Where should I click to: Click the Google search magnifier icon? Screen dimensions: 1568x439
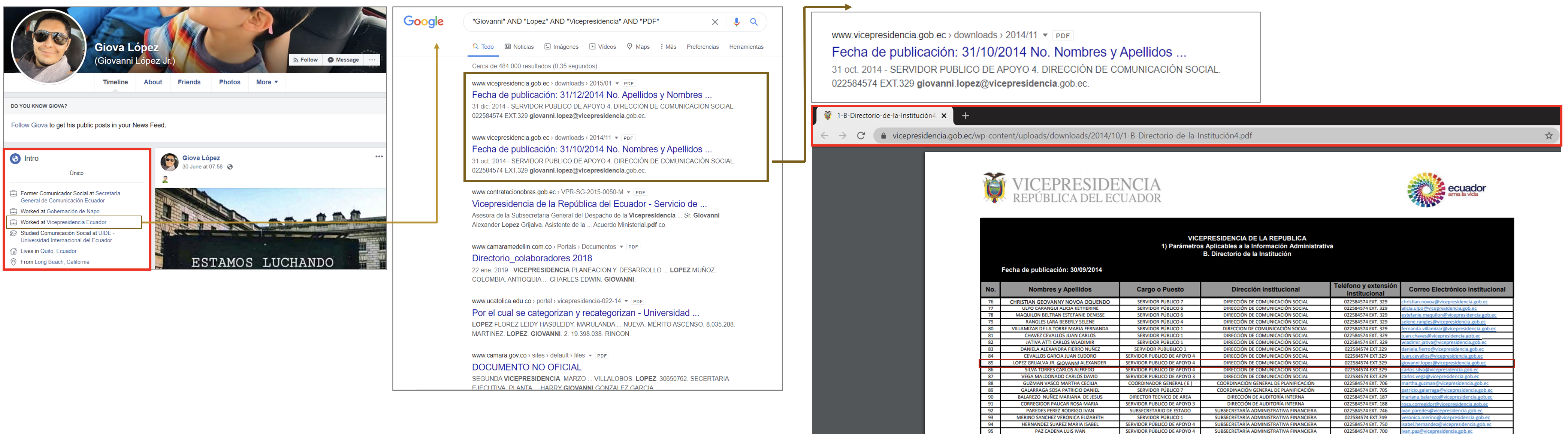[753, 22]
